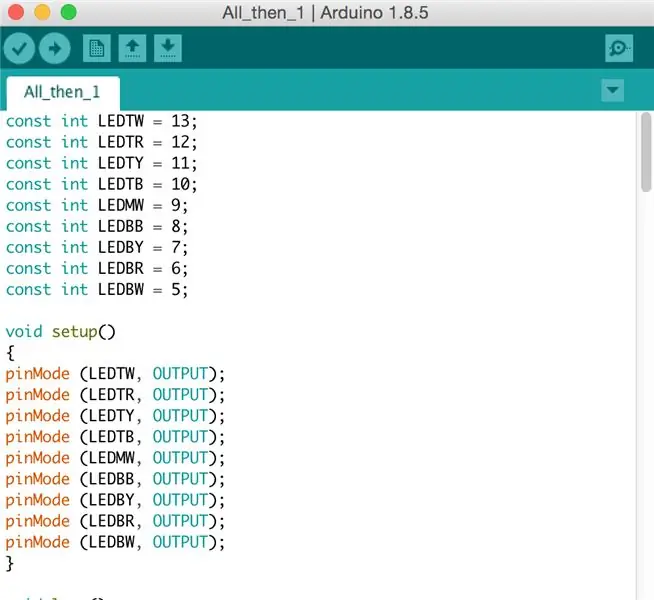
Task: Click the line 'pinMode (LEDBY, OUTPUT);'
Action: [115, 500]
